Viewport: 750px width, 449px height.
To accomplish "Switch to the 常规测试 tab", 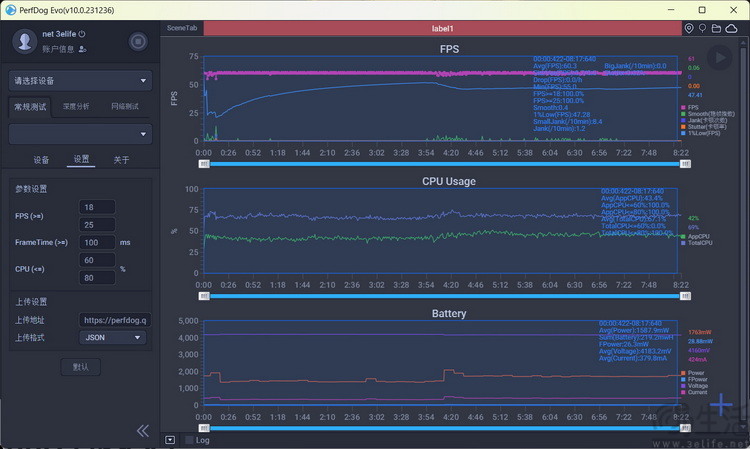I will pyautogui.click(x=30, y=107).
